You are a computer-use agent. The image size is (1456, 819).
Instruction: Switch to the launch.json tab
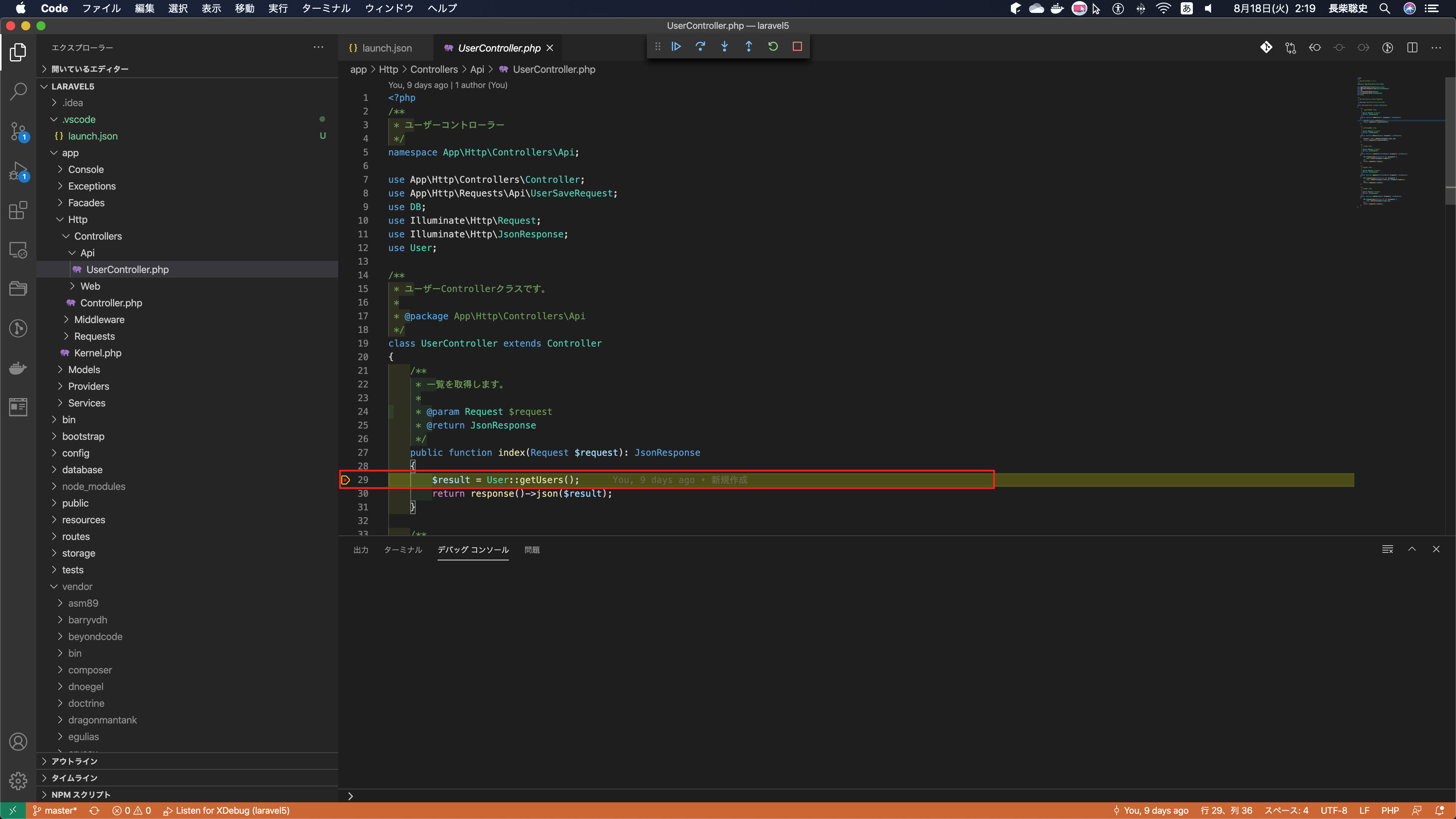click(x=387, y=48)
